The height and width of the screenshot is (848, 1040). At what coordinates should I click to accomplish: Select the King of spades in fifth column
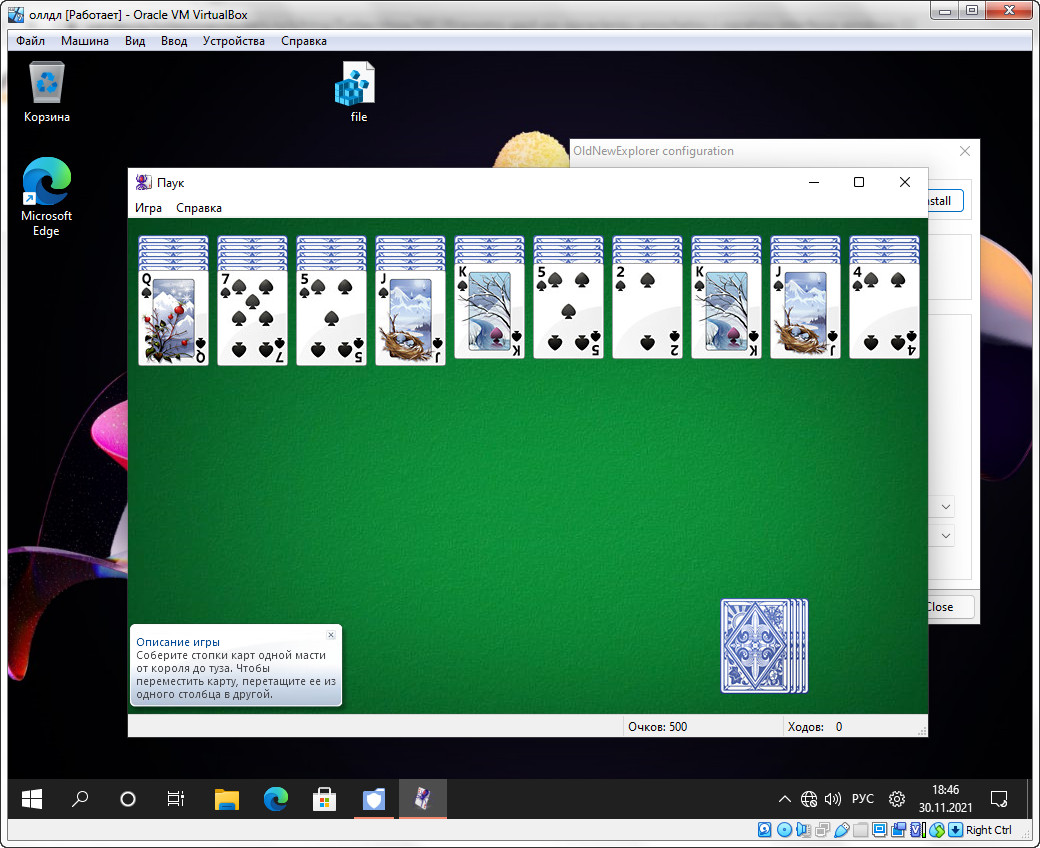pos(489,311)
